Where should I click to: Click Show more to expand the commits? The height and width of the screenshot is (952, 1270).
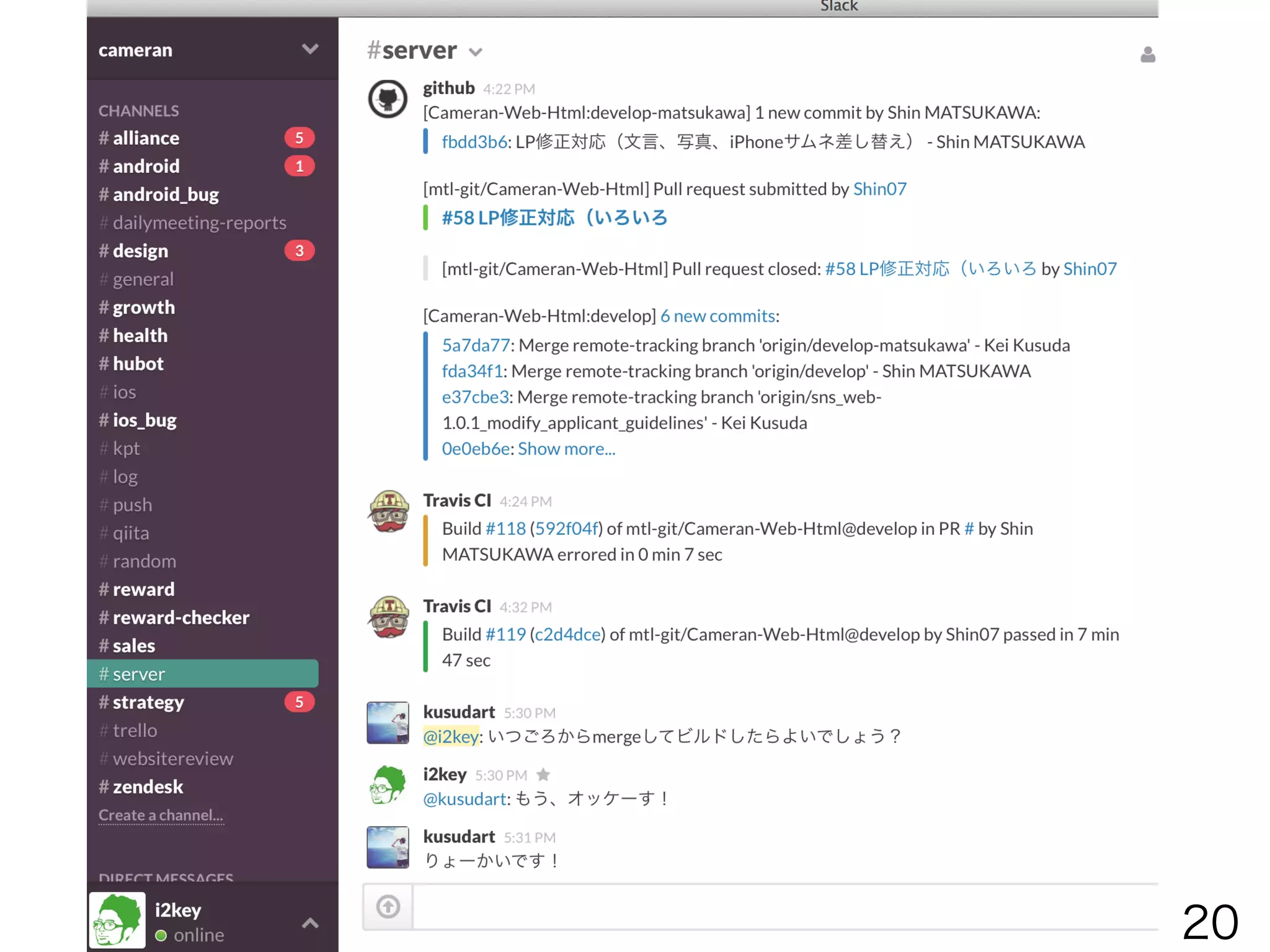pos(566,449)
